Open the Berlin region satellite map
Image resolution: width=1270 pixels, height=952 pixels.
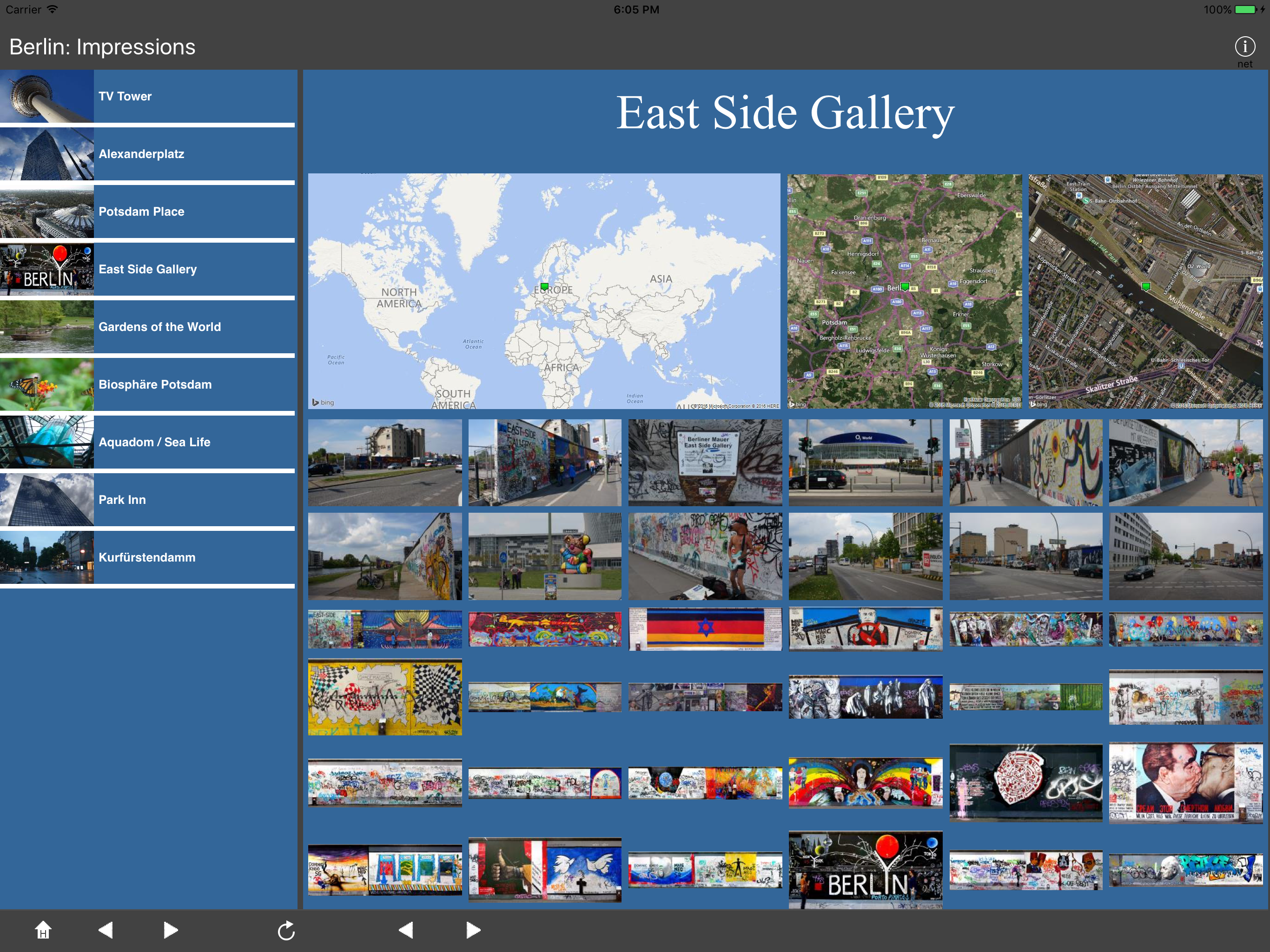(x=904, y=291)
